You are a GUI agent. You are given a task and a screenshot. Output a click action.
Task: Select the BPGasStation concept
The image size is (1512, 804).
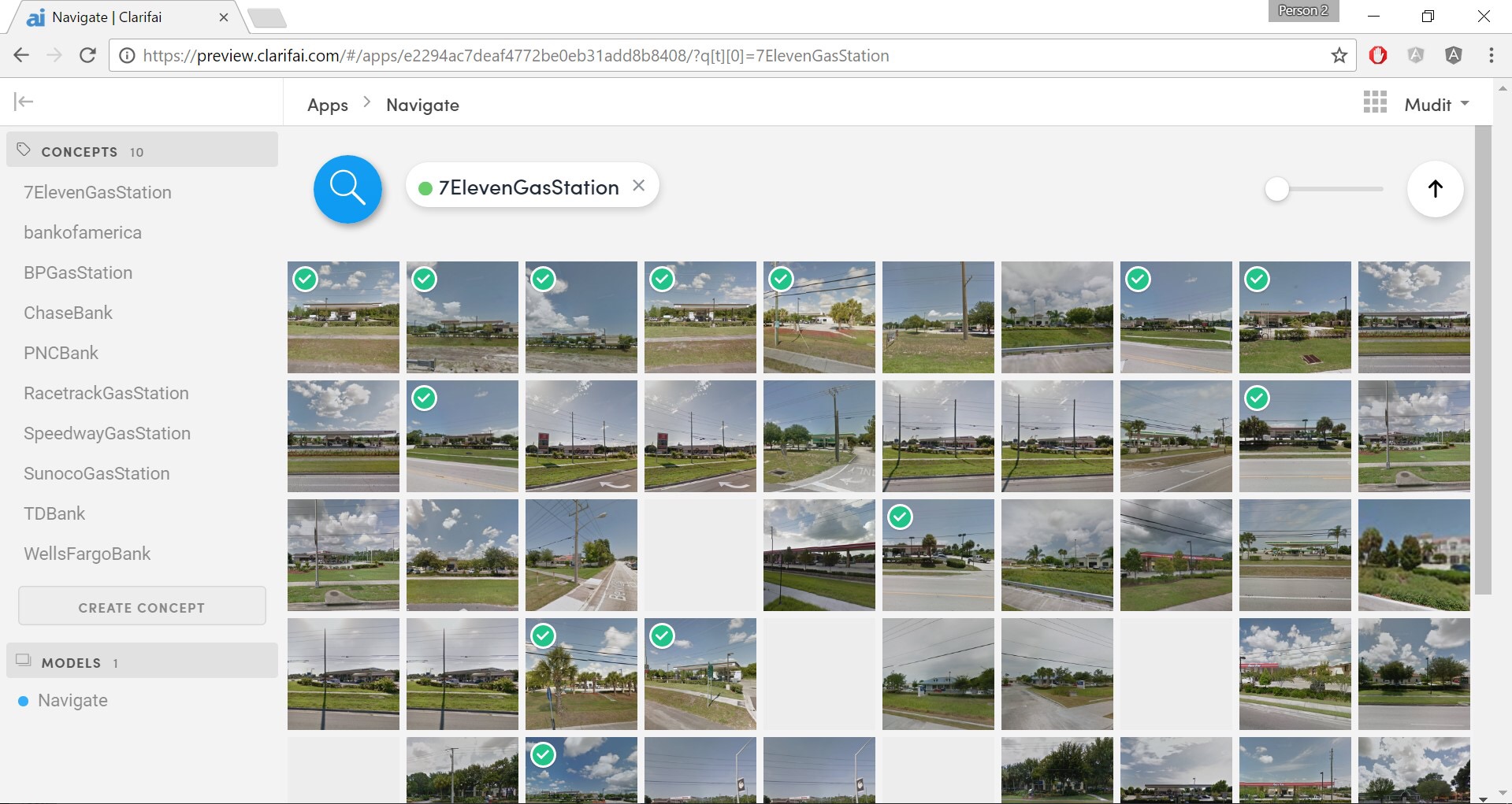(x=78, y=272)
